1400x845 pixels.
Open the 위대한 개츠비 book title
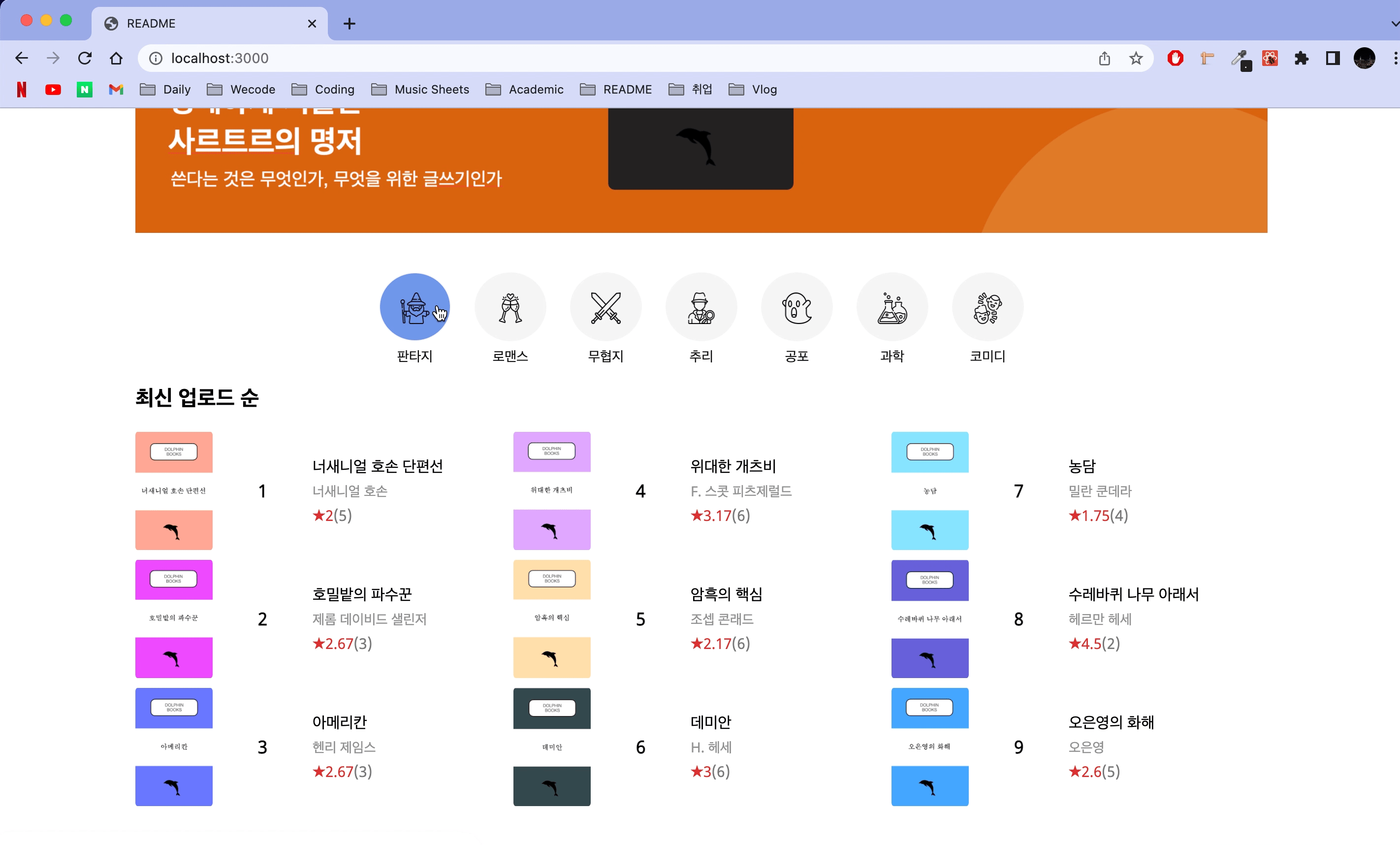pos(733,466)
